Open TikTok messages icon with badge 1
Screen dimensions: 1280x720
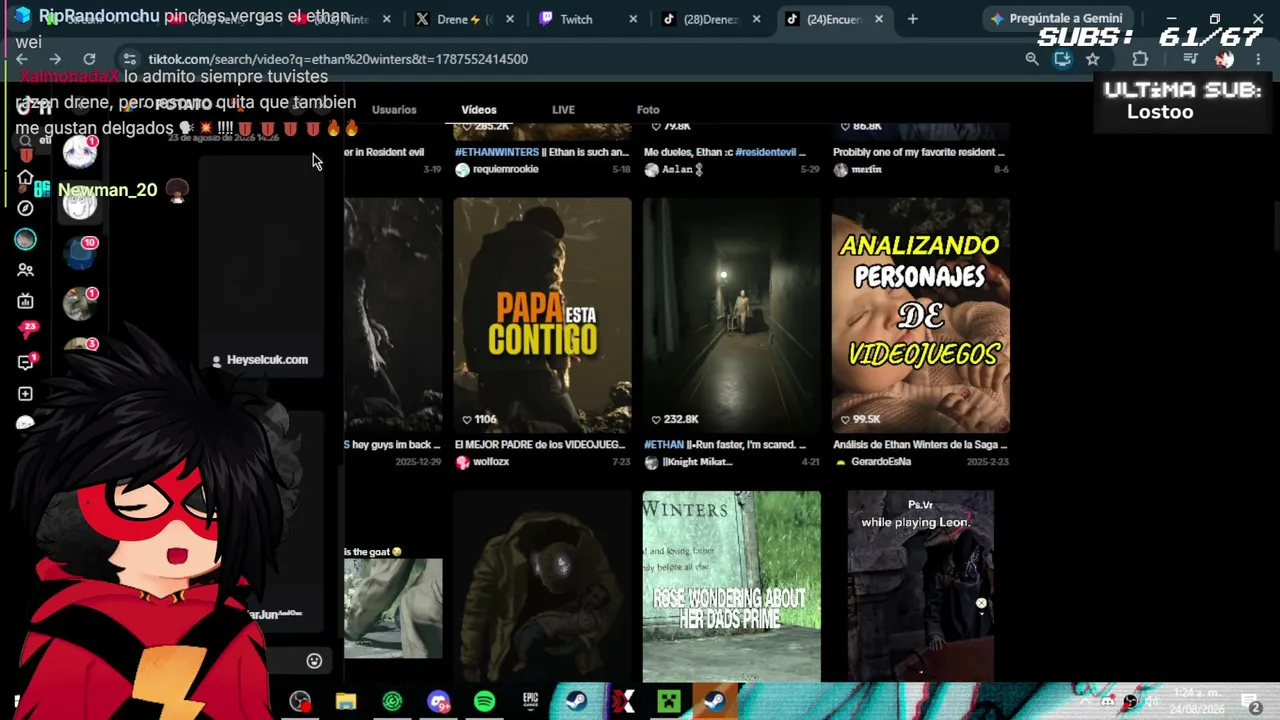(x=27, y=362)
